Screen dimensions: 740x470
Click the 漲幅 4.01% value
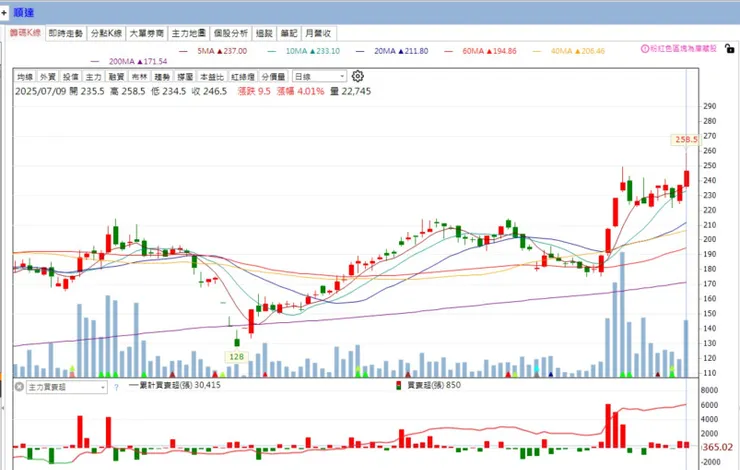(301, 91)
